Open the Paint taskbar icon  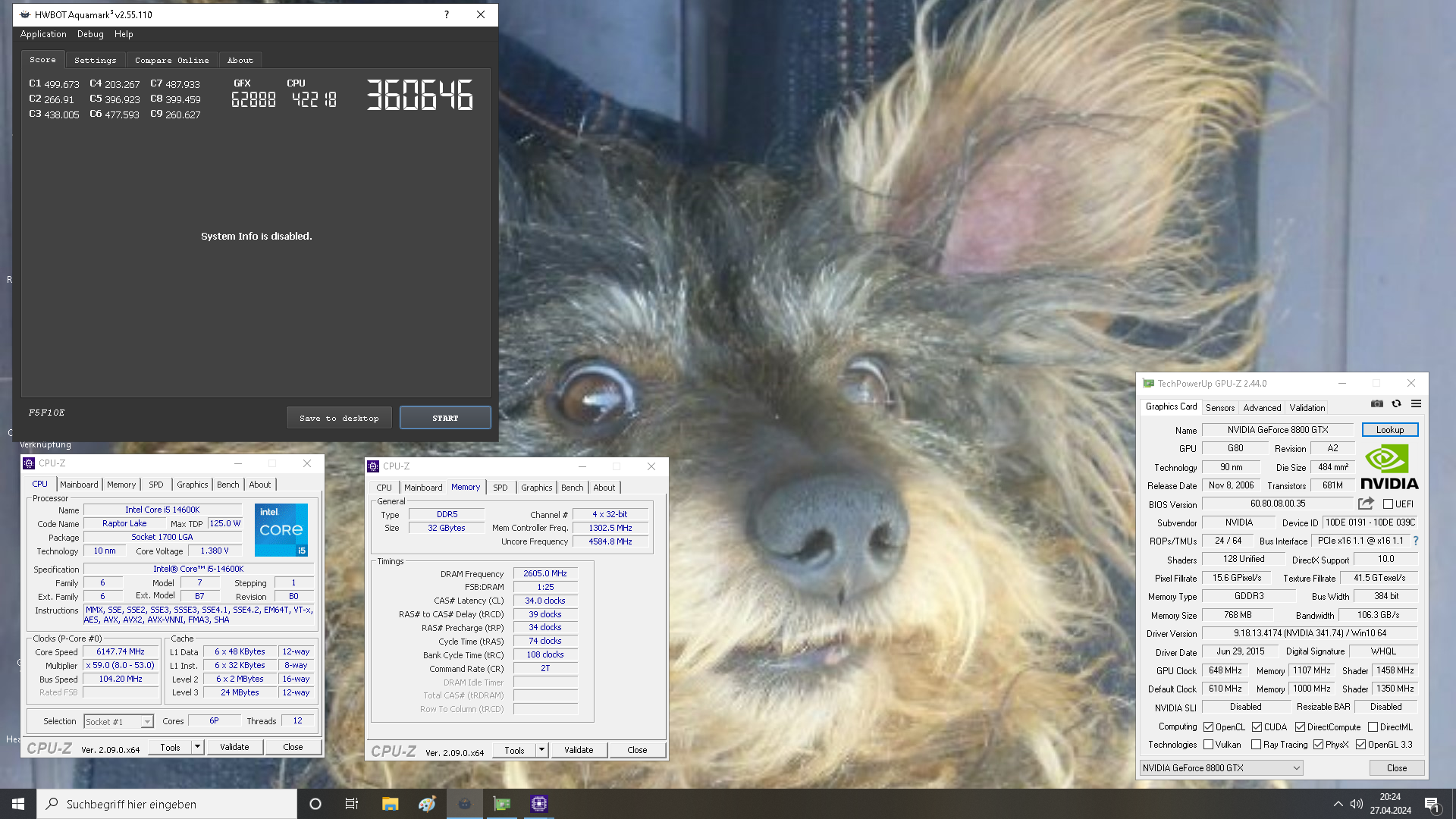point(427,804)
